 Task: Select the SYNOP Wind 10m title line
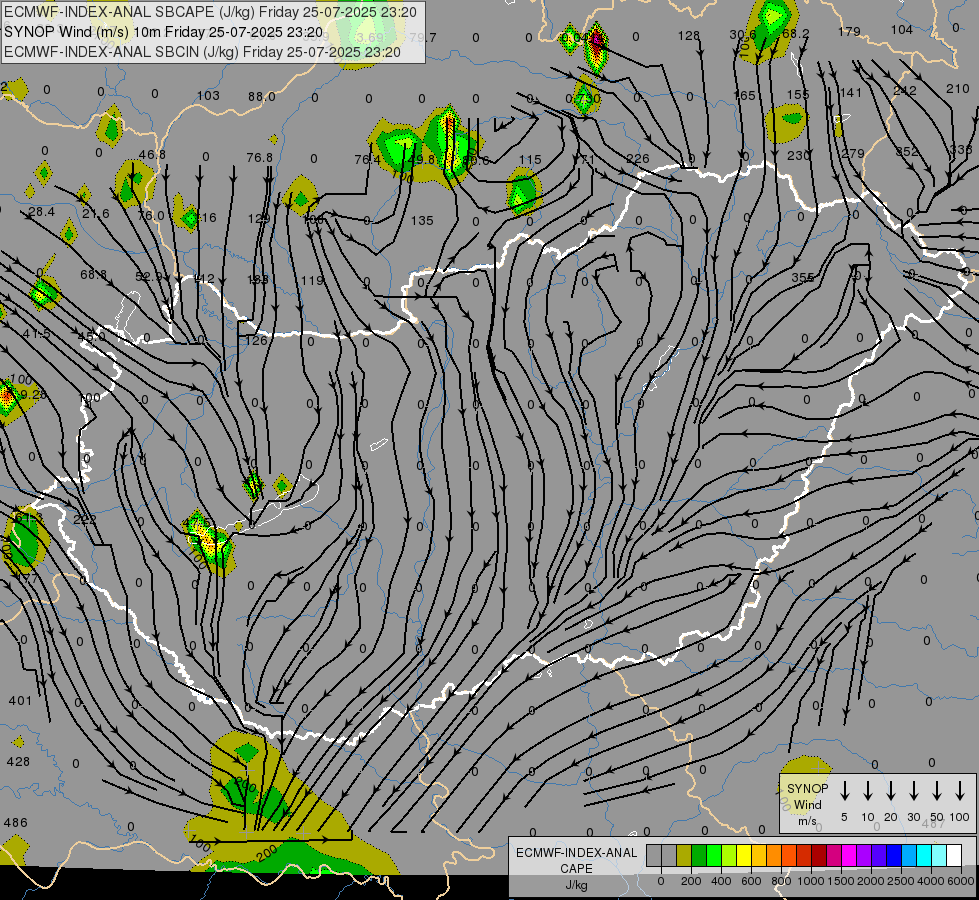[164, 32]
